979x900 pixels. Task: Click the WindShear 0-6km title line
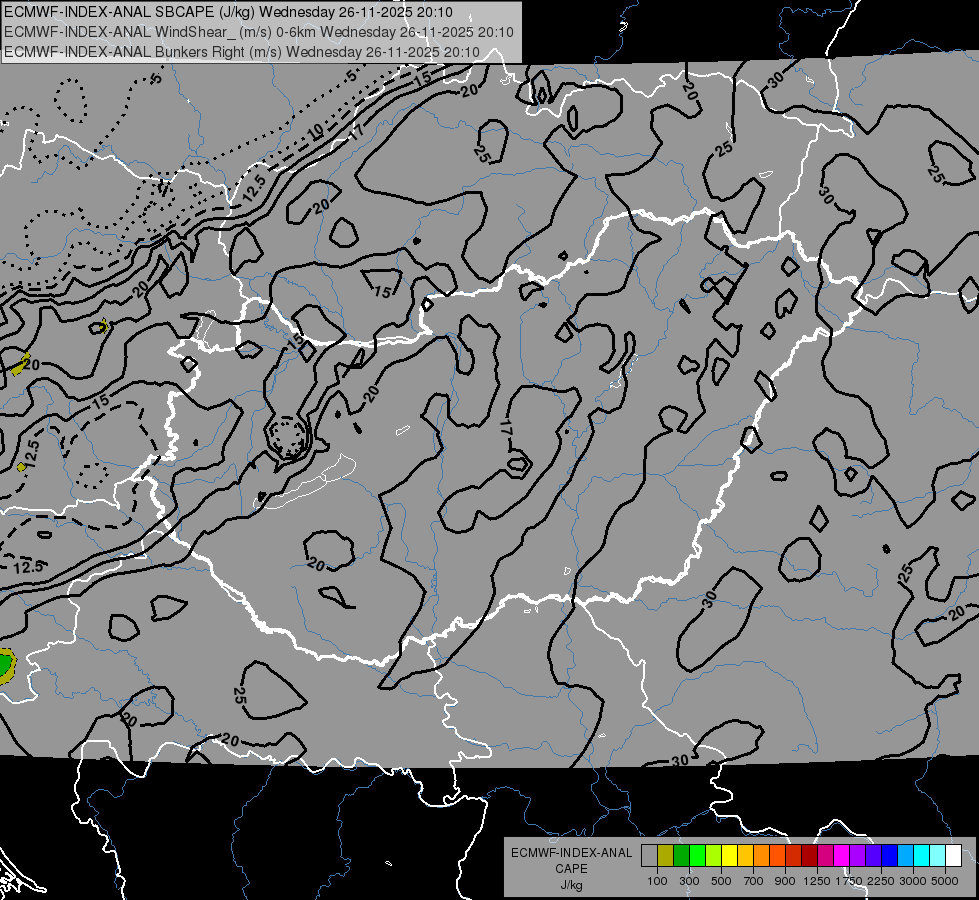(258, 32)
